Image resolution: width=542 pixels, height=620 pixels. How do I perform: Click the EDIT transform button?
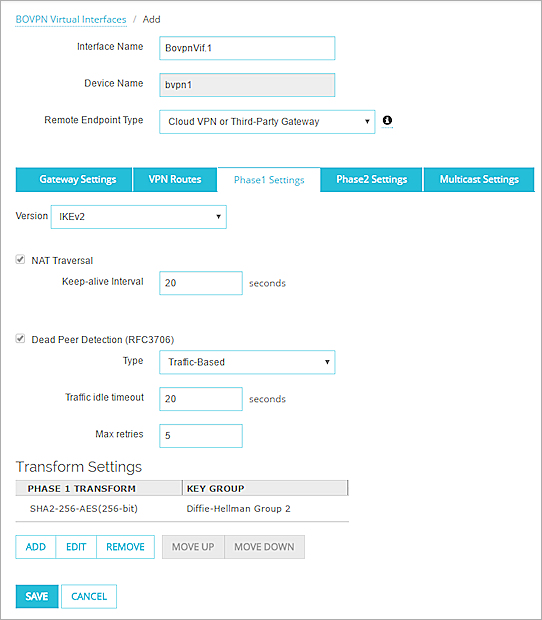tap(76, 547)
